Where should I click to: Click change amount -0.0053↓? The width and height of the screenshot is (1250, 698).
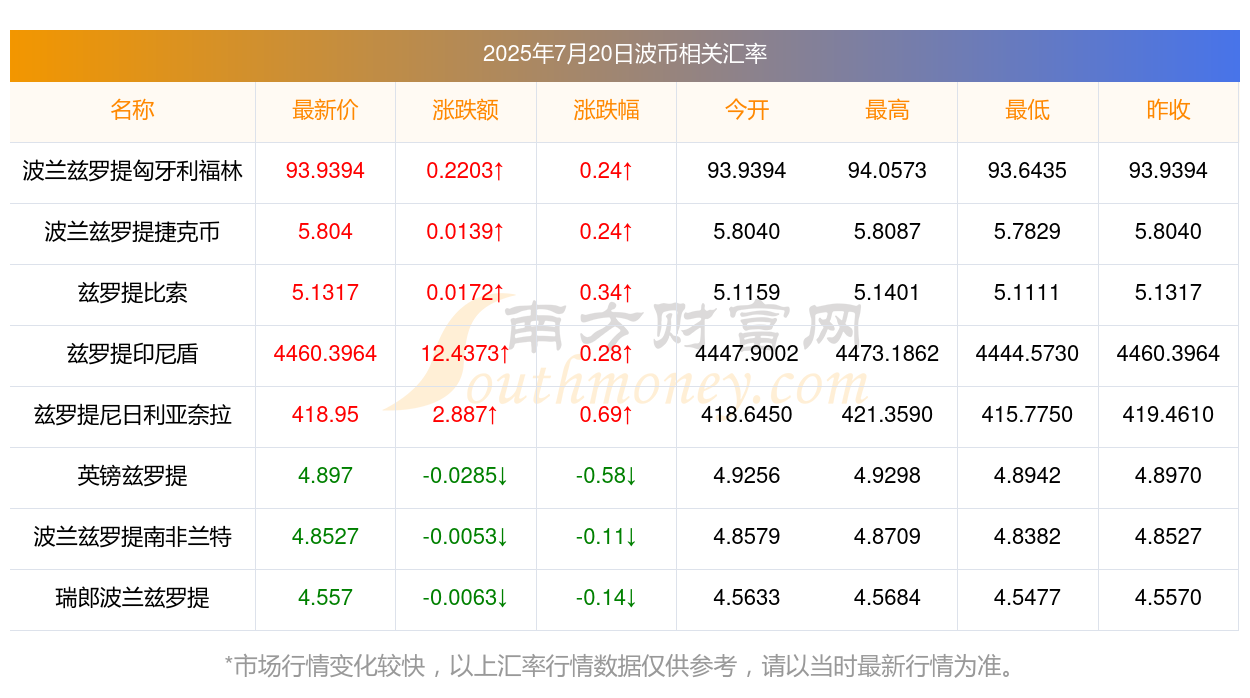coord(466,537)
